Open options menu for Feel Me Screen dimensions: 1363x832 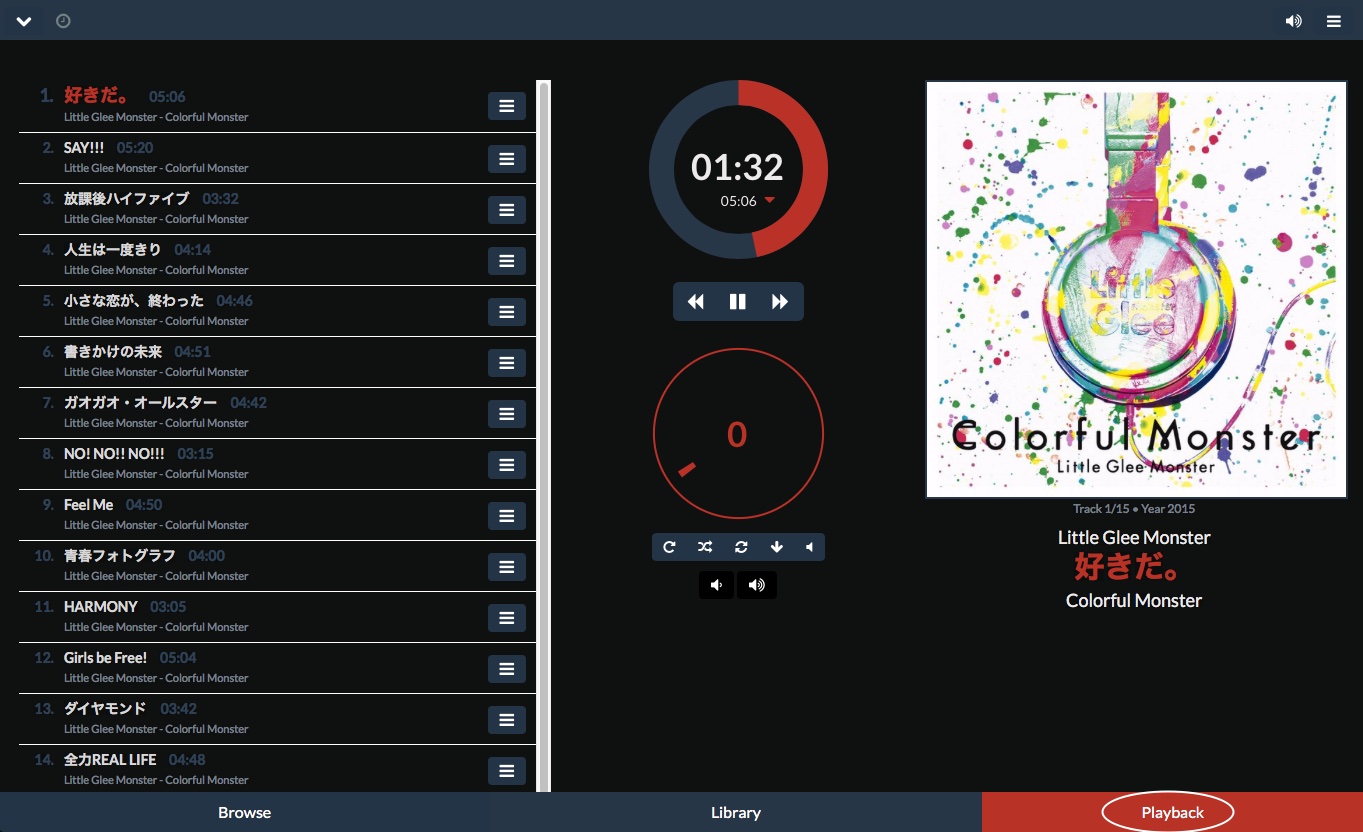pyautogui.click(x=507, y=515)
